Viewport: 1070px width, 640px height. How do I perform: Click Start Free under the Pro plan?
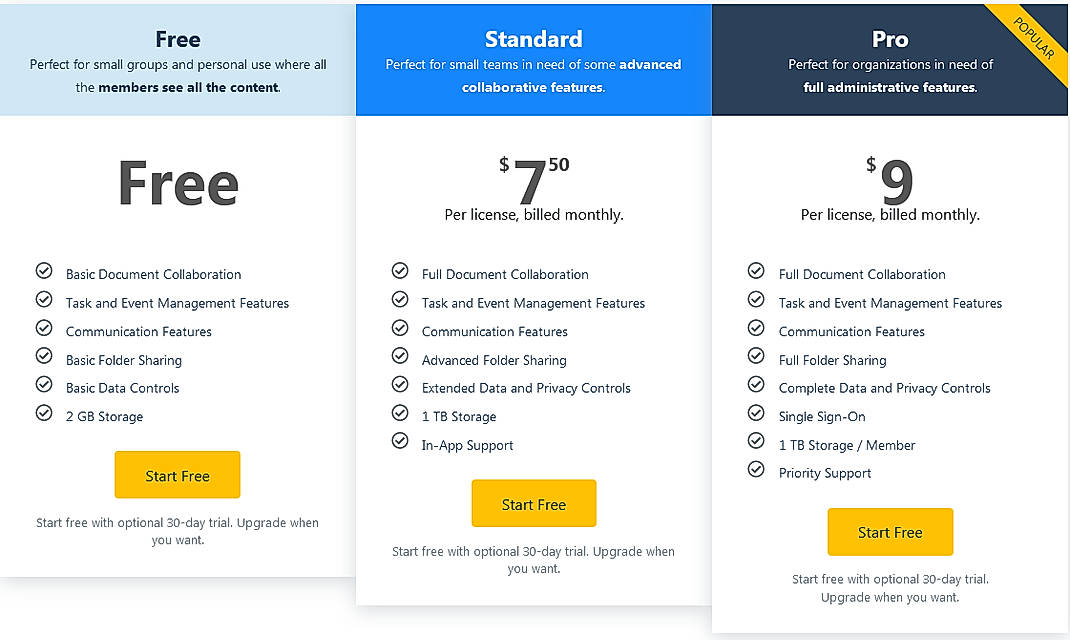tap(890, 532)
